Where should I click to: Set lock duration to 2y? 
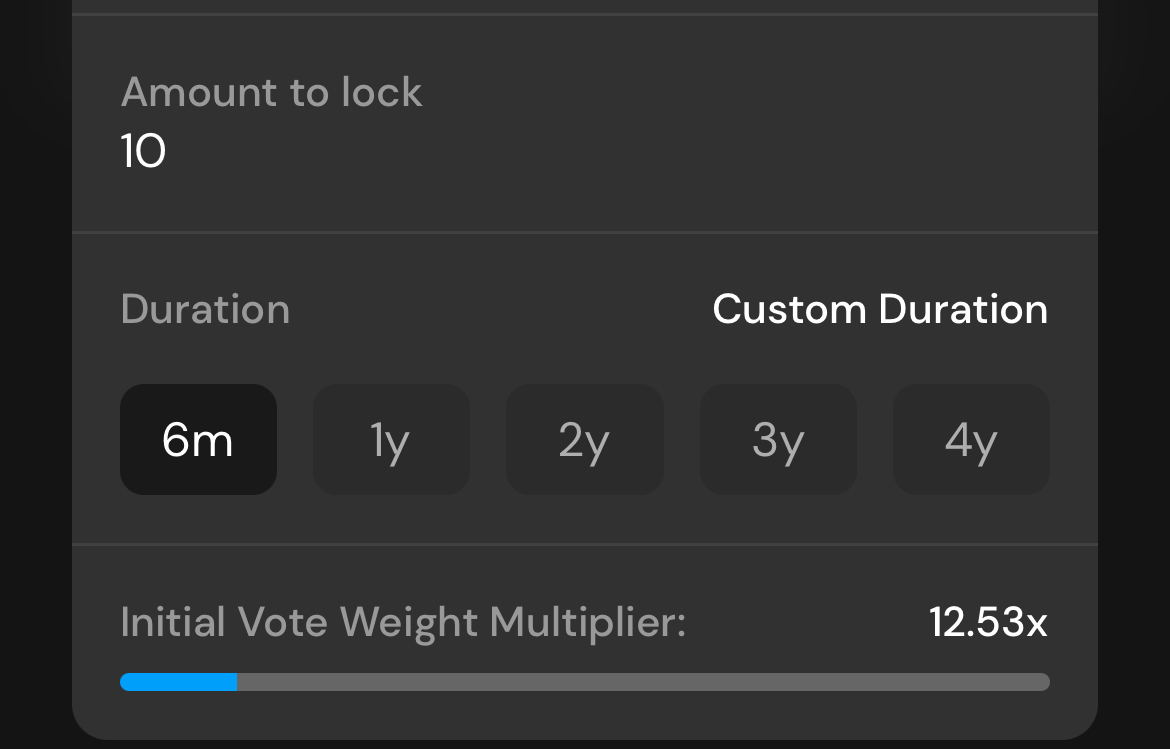pyautogui.click(x=584, y=440)
